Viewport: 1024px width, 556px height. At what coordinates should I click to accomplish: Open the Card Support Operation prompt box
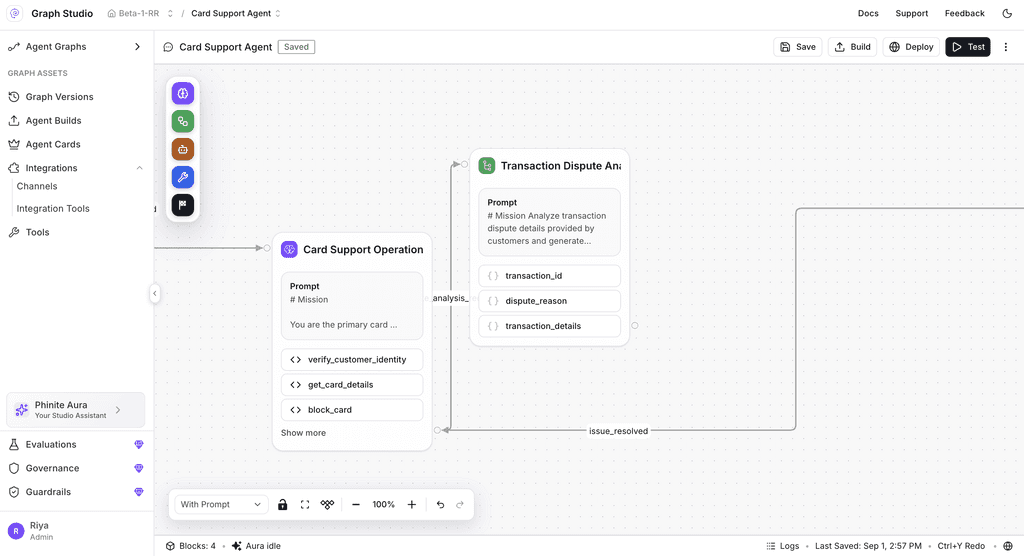tap(352, 306)
